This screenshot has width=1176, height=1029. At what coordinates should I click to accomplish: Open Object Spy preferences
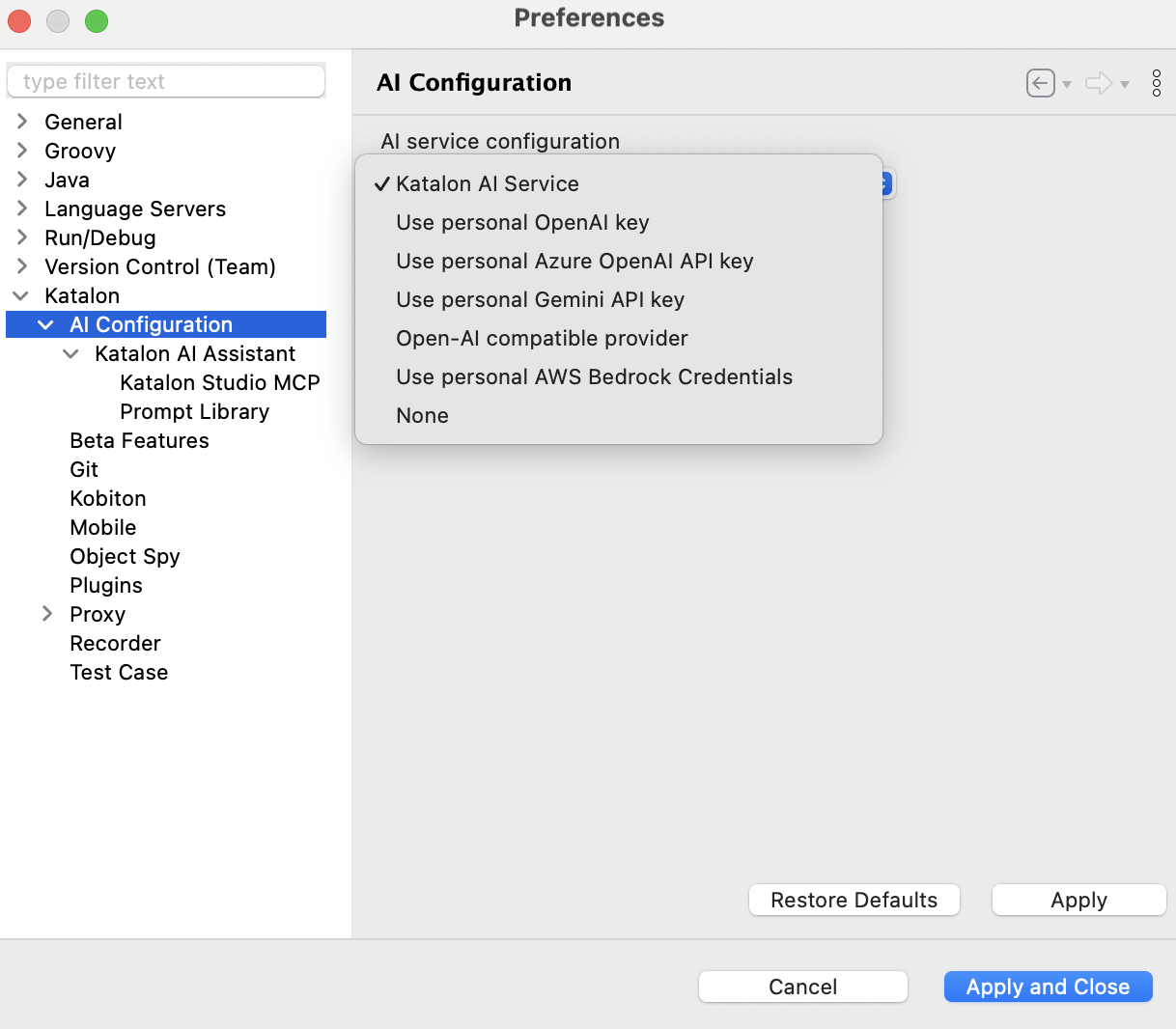125,557
